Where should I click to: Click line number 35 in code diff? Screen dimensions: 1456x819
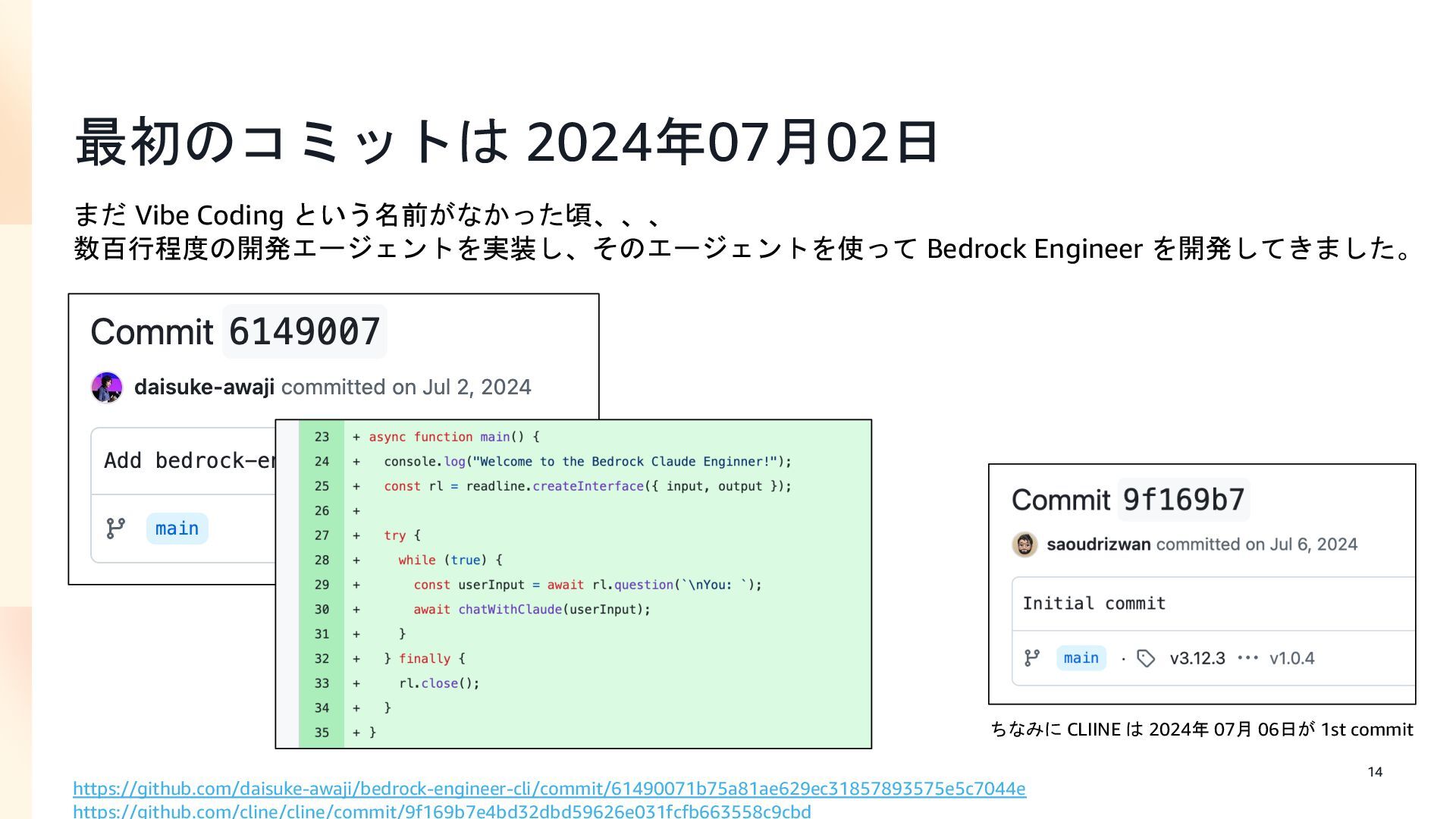click(322, 733)
